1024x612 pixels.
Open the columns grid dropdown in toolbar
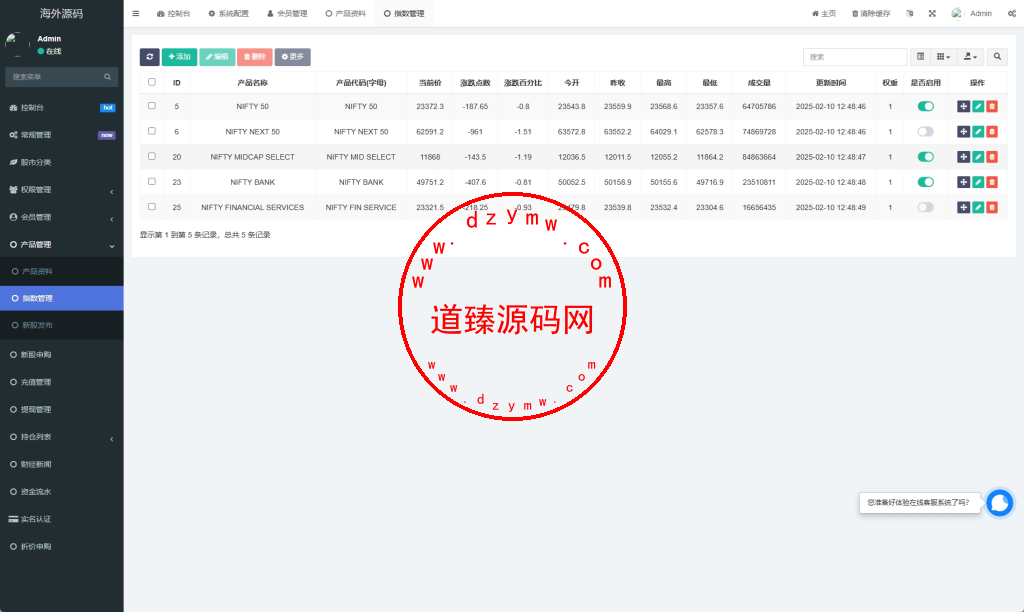point(943,57)
